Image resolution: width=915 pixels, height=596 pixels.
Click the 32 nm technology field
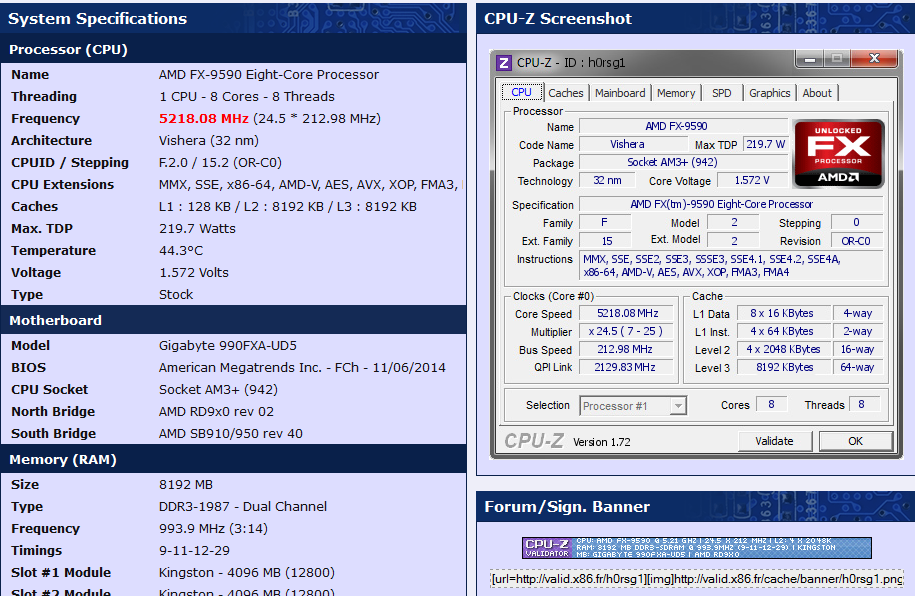607,180
